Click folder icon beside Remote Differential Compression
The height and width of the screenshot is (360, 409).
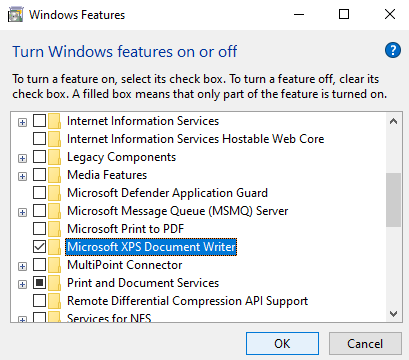coord(54,301)
